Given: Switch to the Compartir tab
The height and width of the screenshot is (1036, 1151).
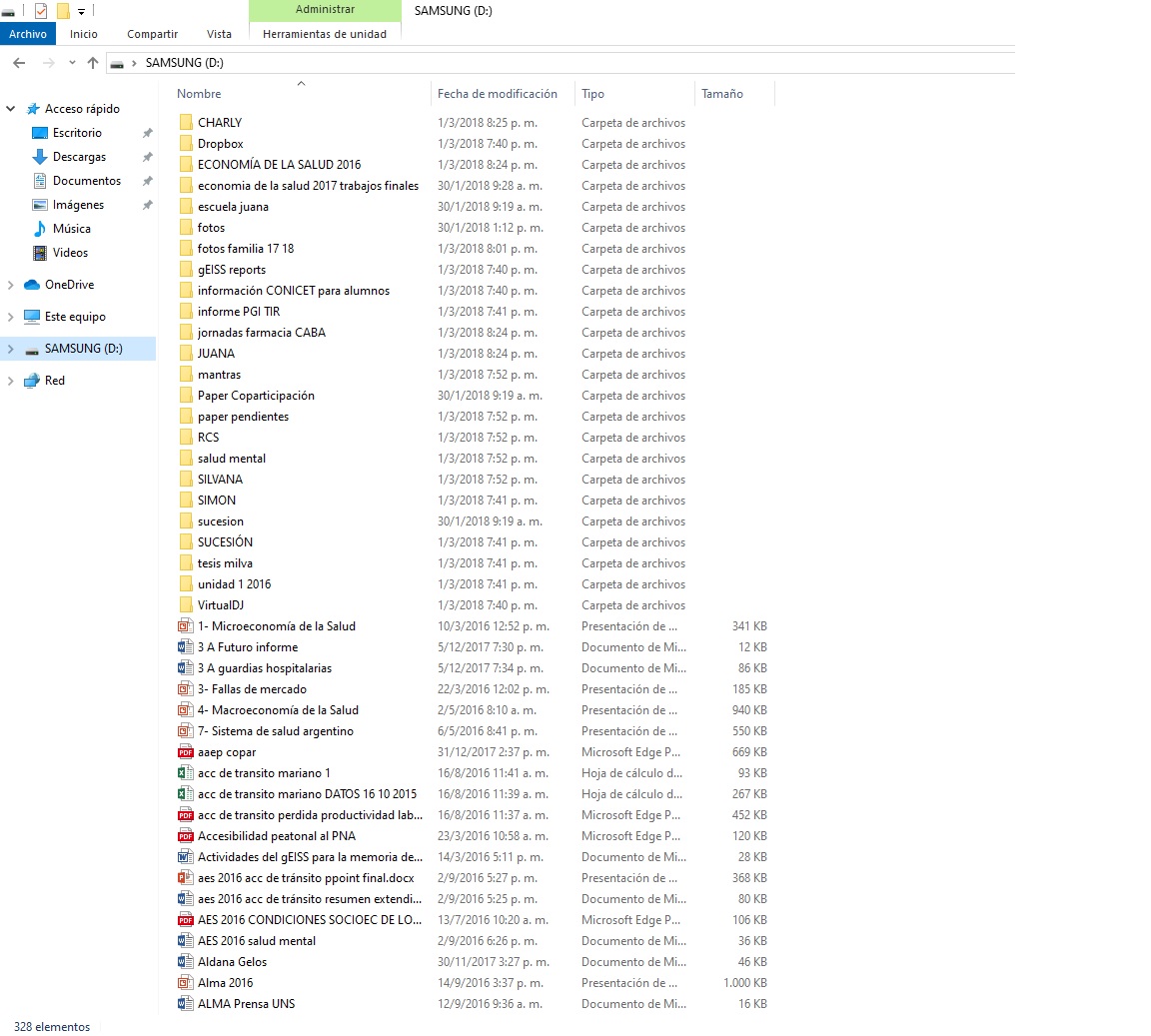Looking at the screenshot, I should (x=152, y=34).
